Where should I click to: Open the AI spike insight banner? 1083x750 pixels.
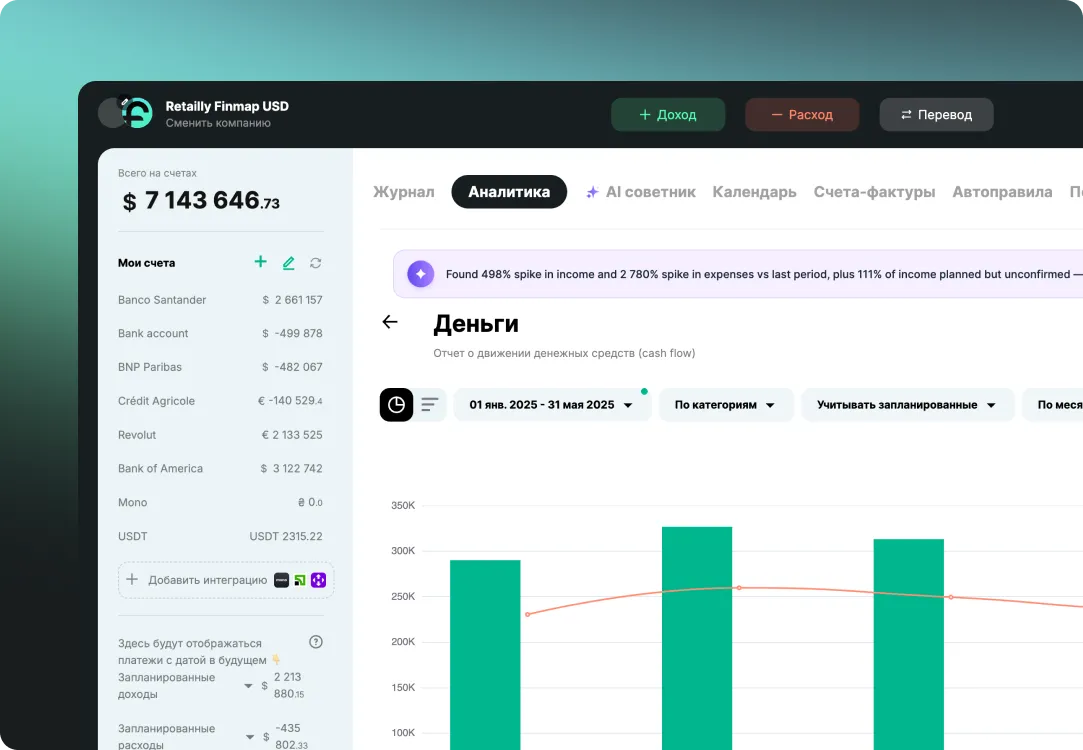click(x=738, y=274)
